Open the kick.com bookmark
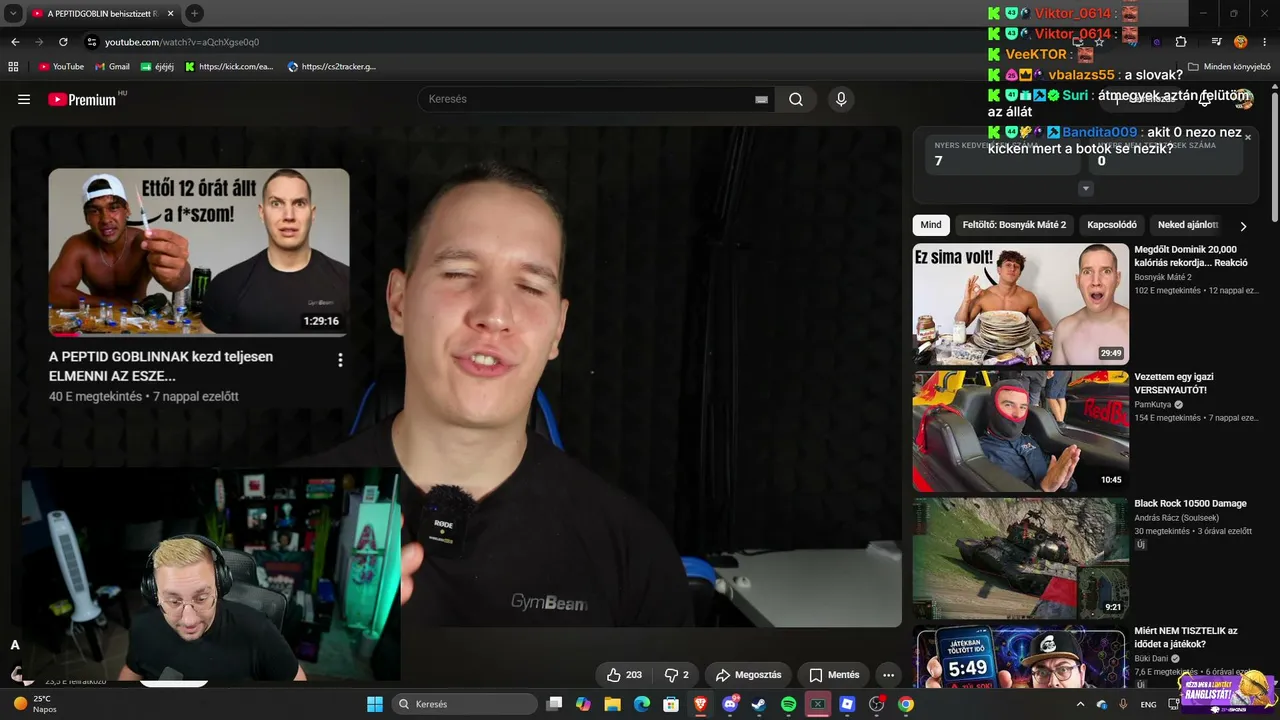Viewport: 1280px width, 720px height. click(x=229, y=67)
